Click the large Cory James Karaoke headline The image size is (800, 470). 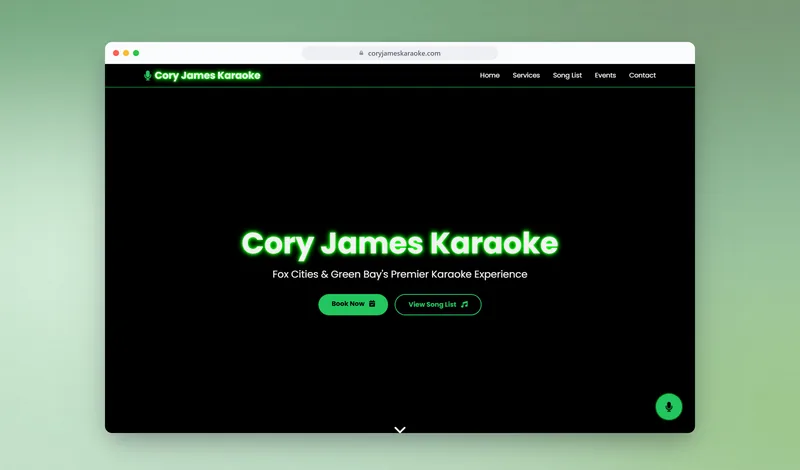[x=399, y=243]
